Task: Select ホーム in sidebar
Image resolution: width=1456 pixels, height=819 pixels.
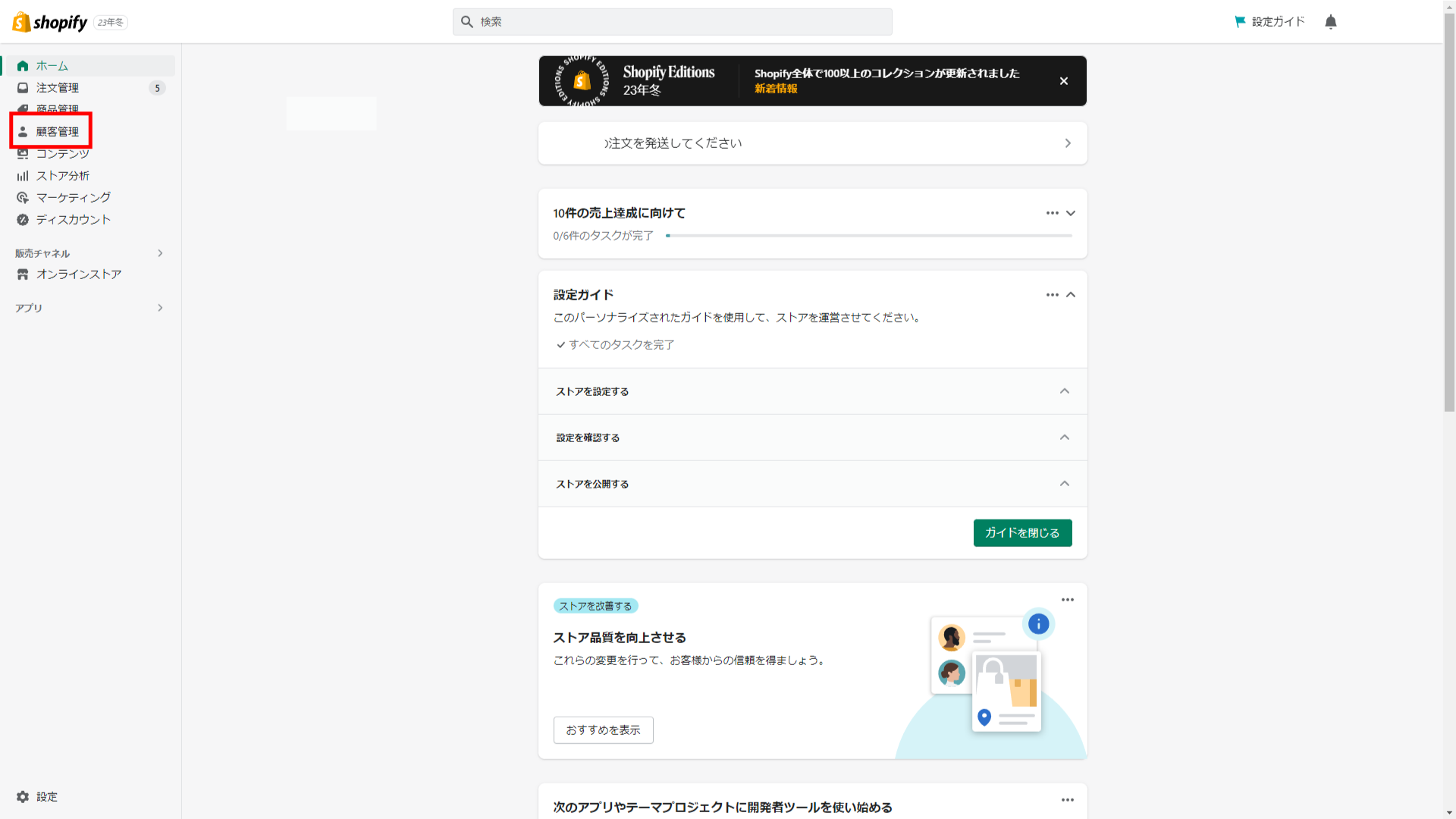Action: (x=52, y=66)
